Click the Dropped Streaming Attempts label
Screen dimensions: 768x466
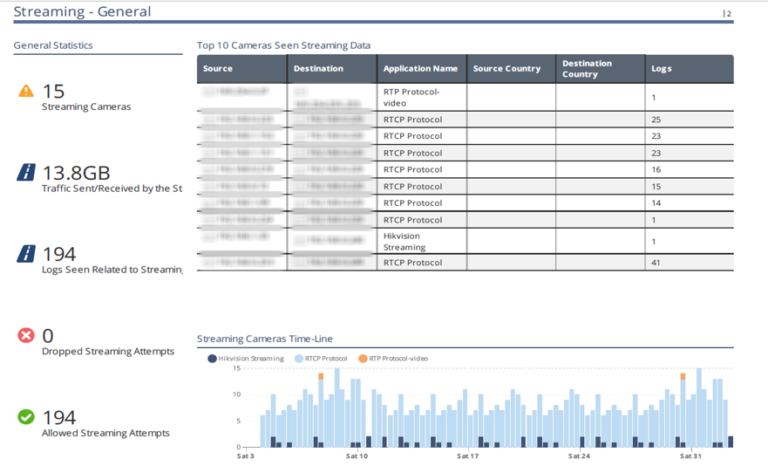pyautogui.click(x=108, y=351)
